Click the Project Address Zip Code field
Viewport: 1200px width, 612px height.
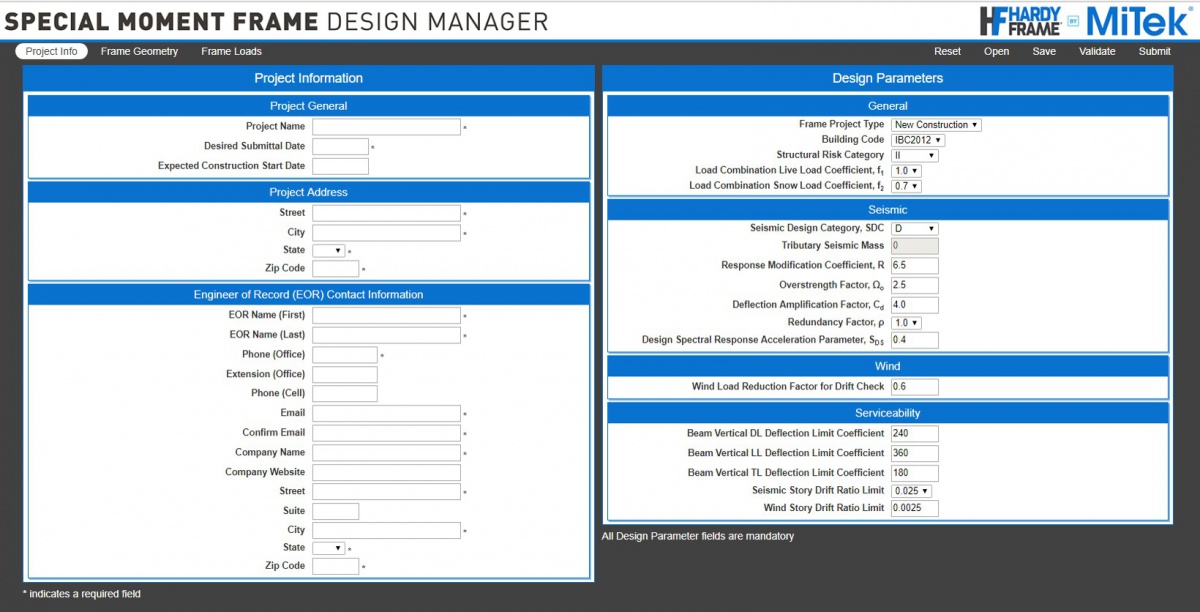click(x=335, y=268)
